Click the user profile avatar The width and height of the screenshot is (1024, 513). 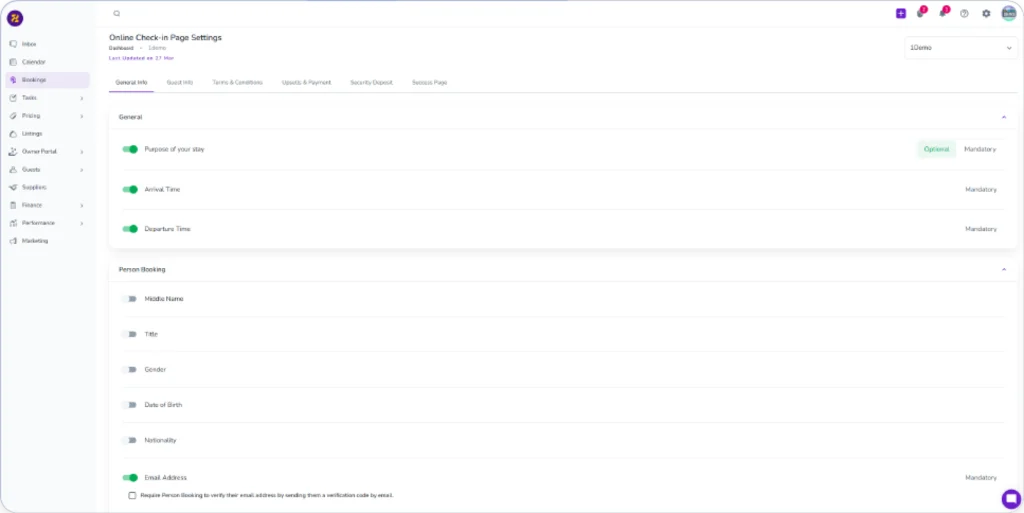point(1008,13)
